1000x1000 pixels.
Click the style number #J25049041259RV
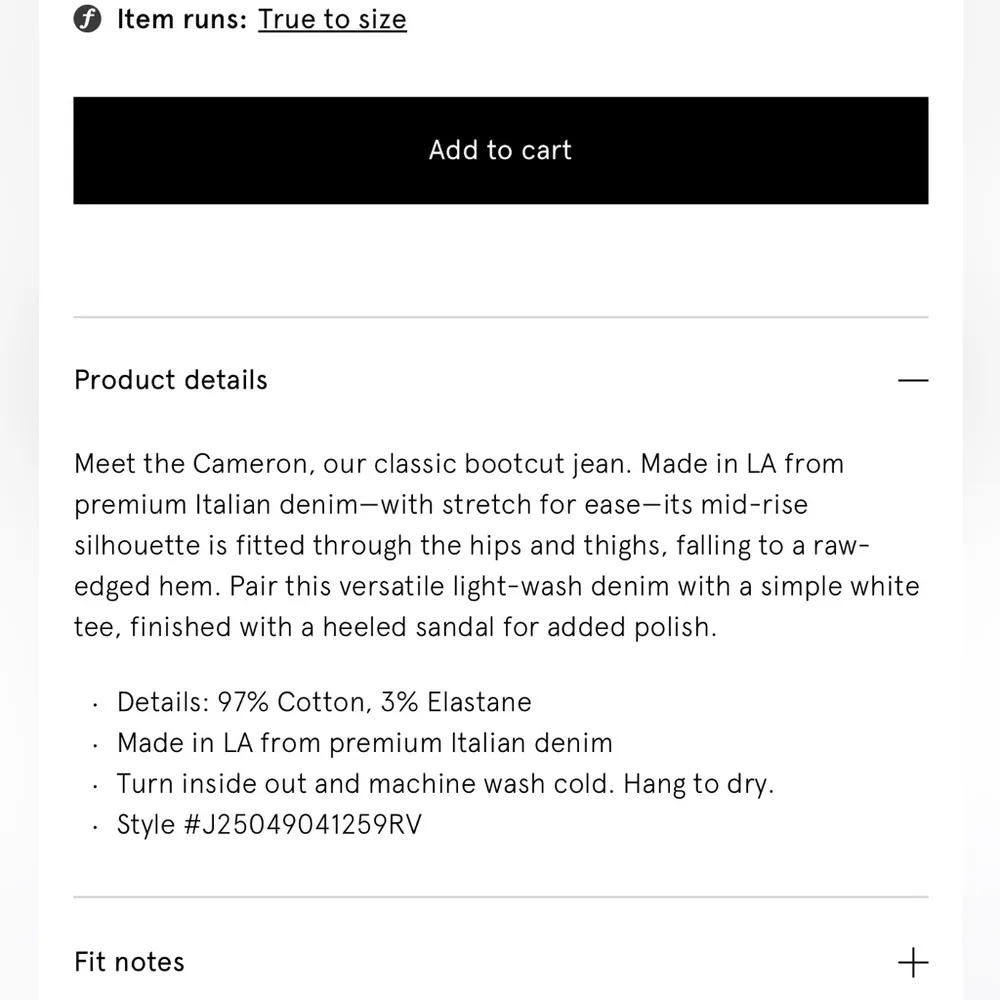pyautogui.click(x=269, y=826)
